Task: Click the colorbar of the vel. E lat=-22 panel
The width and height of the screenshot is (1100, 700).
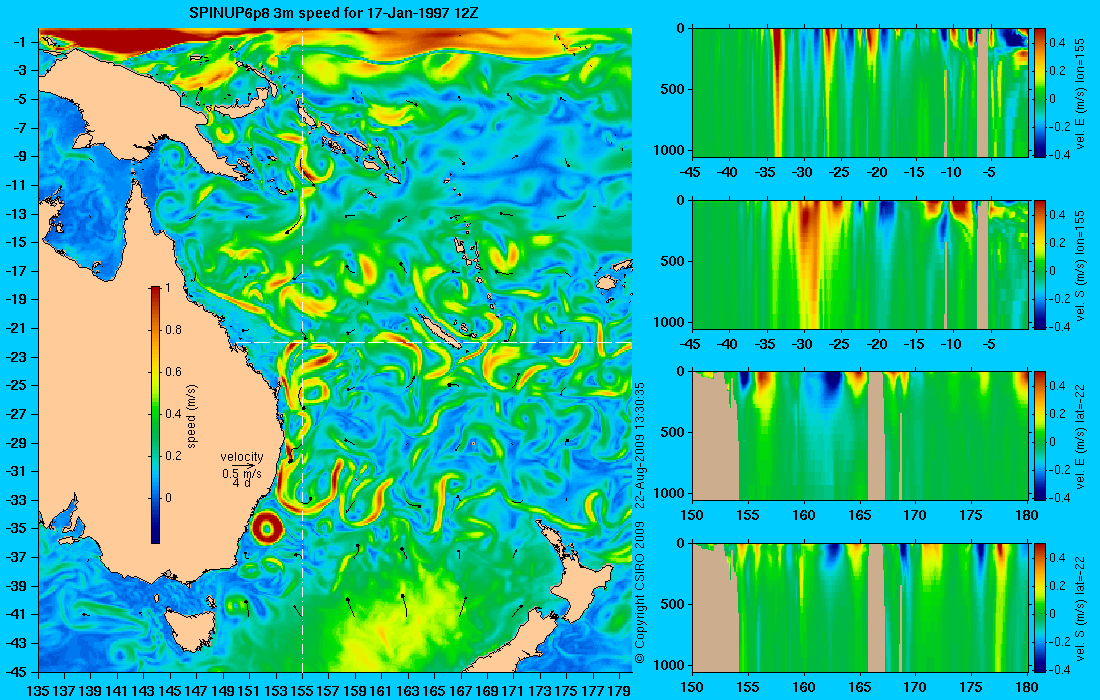Action: [1039, 436]
